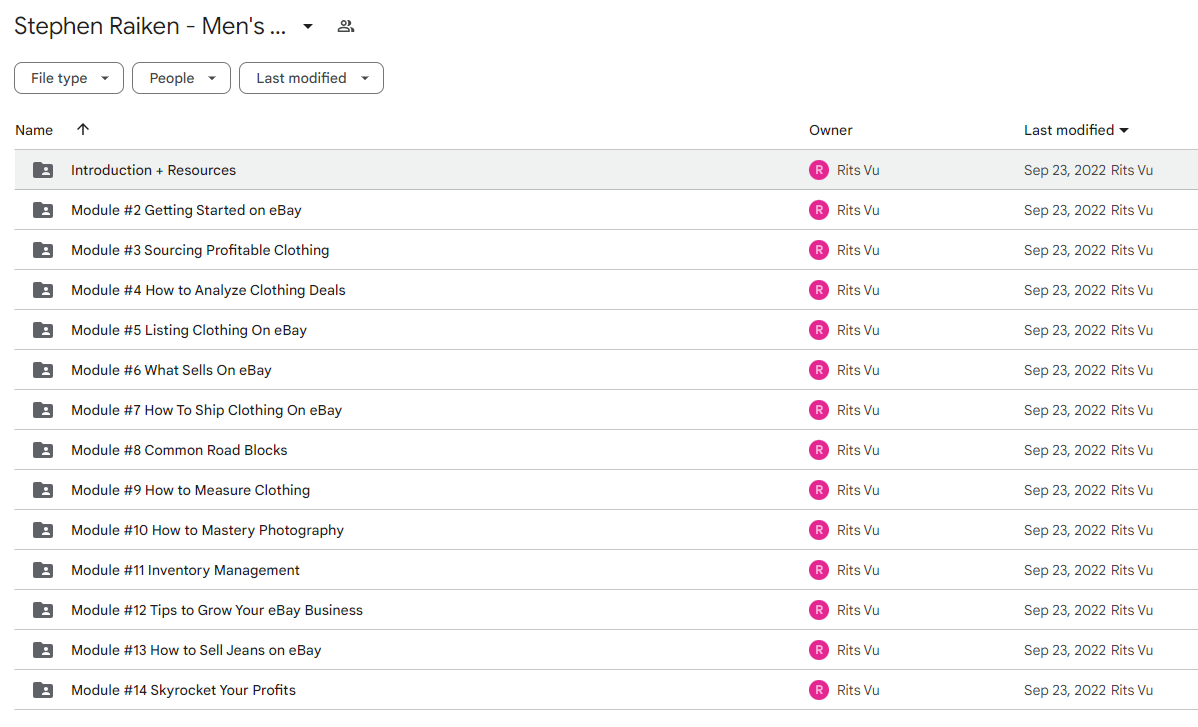Click the Module #6 What Sells folder icon
Screen dimensions: 1198x727
tap(44, 370)
